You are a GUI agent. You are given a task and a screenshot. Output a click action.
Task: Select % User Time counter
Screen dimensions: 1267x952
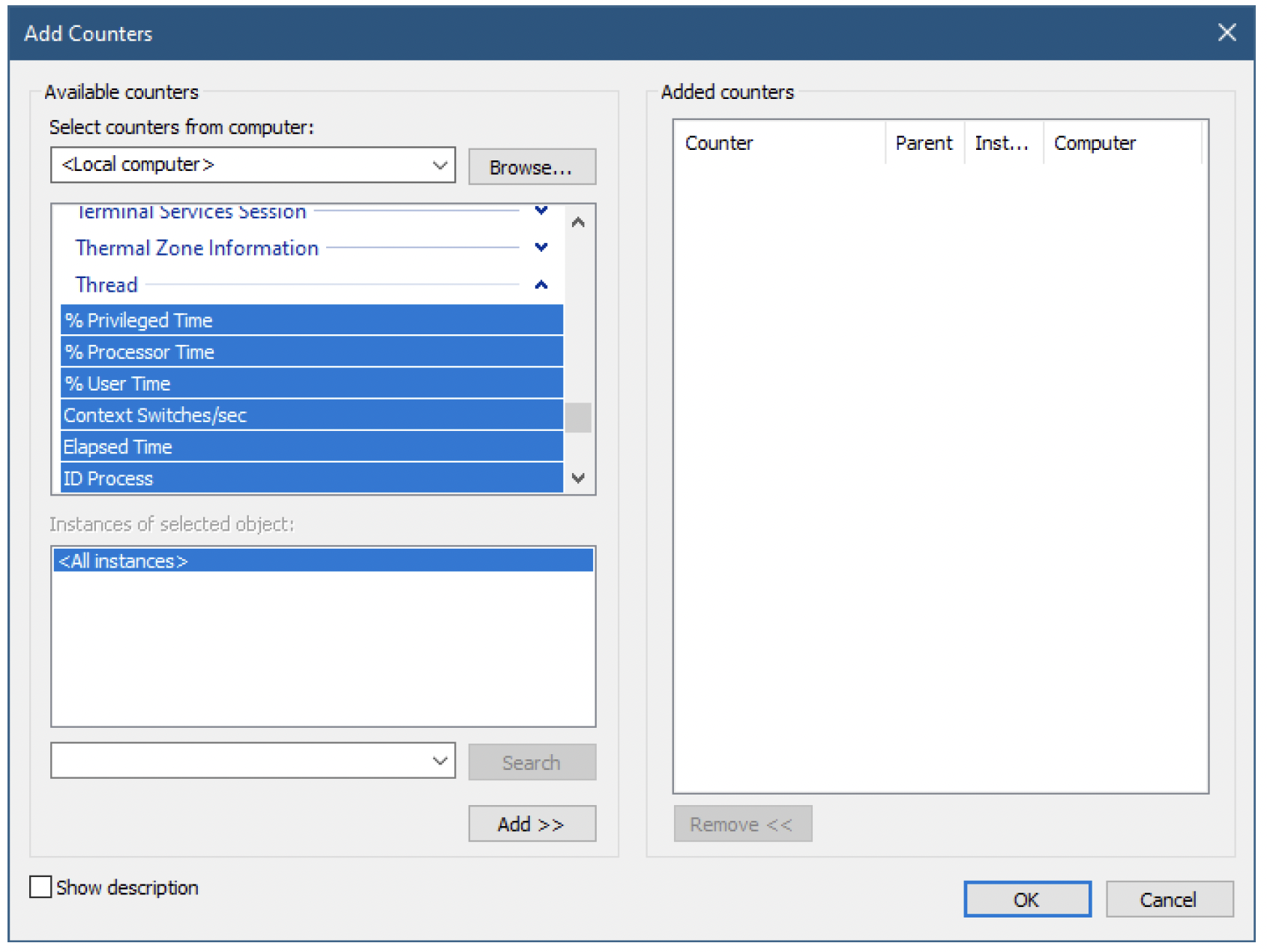point(311,383)
